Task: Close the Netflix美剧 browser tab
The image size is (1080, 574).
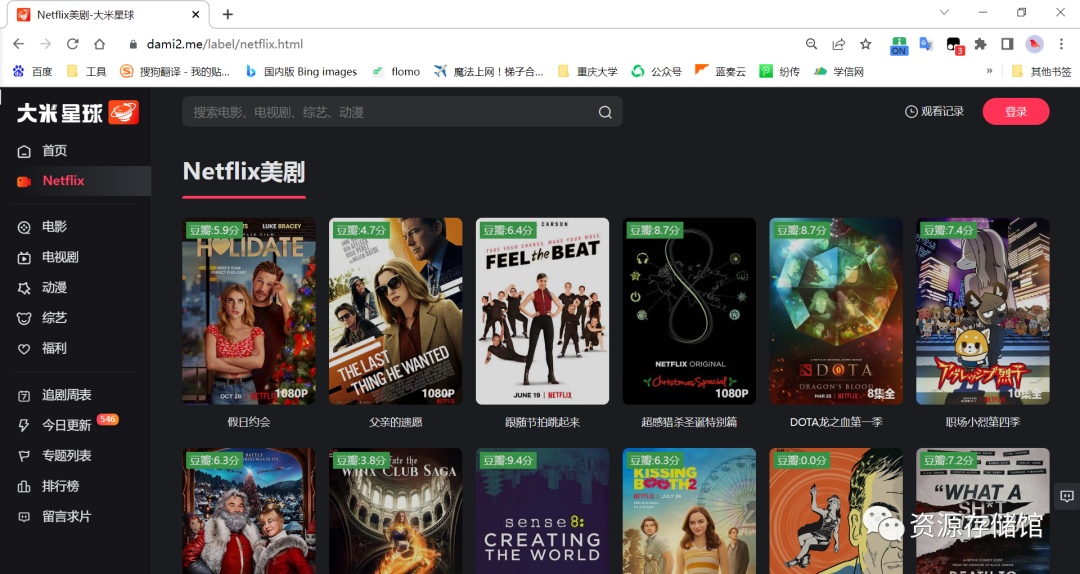Action: pos(196,14)
